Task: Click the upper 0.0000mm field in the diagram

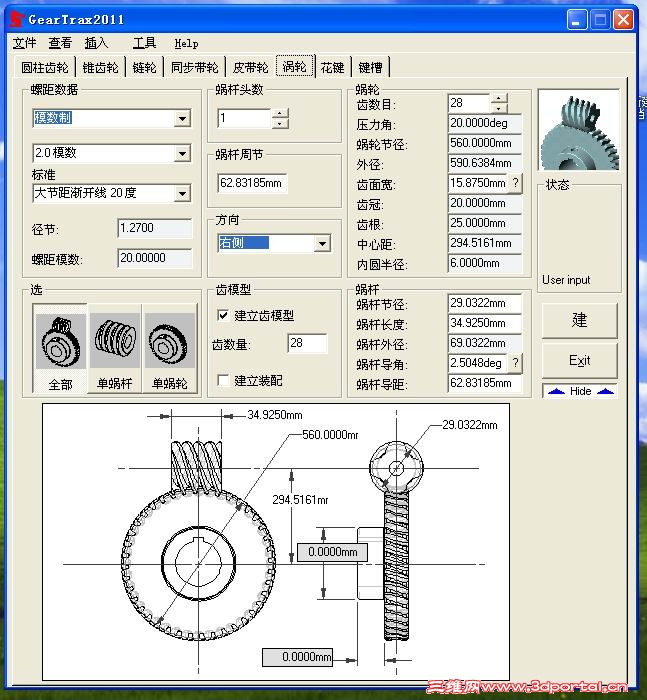Action: click(332, 552)
